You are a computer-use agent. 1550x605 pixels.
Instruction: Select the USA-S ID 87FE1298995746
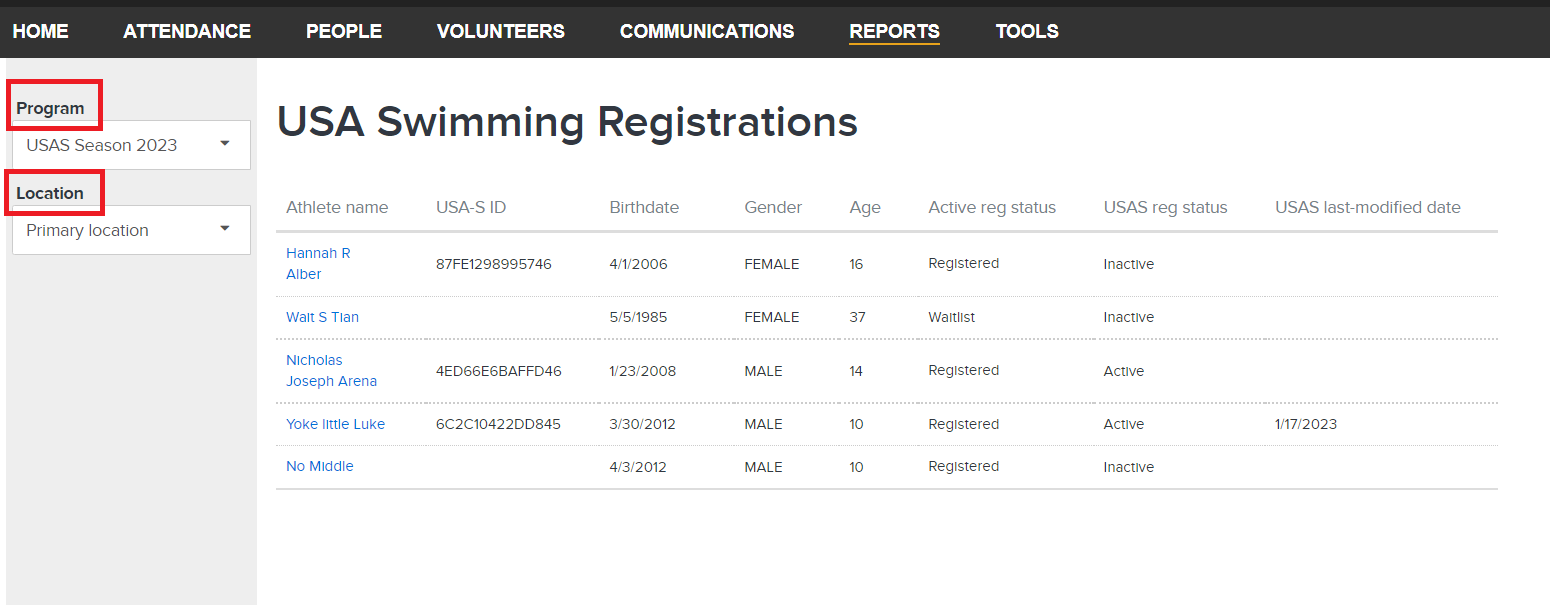(494, 264)
